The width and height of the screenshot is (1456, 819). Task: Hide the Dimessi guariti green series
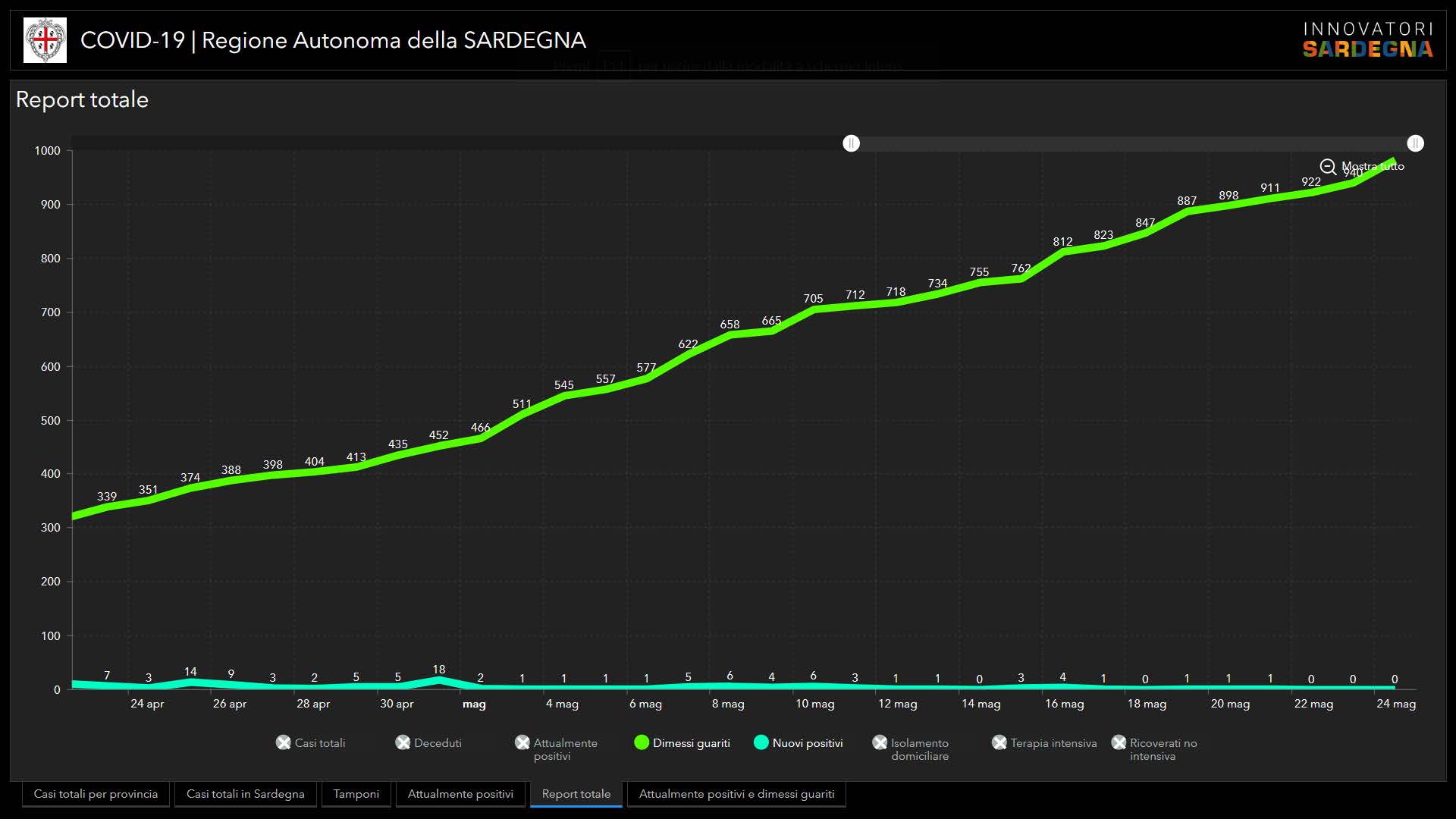point(642,743)
